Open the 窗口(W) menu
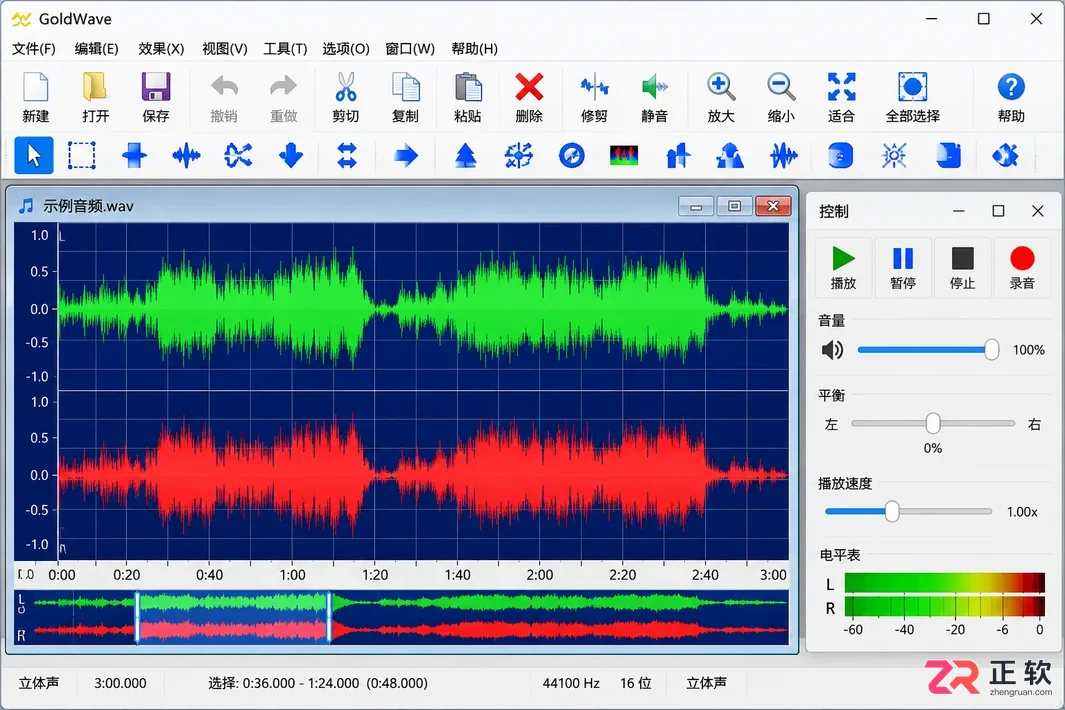This screenshot has width=1065, height=710. click(410, 49)
